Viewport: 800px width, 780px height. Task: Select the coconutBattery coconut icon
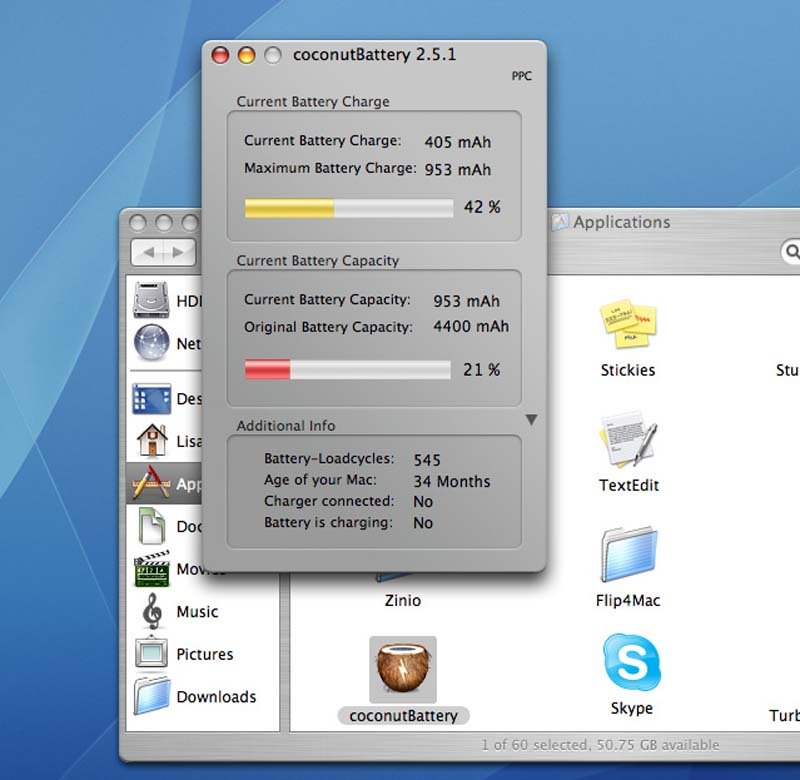[403, 669]
